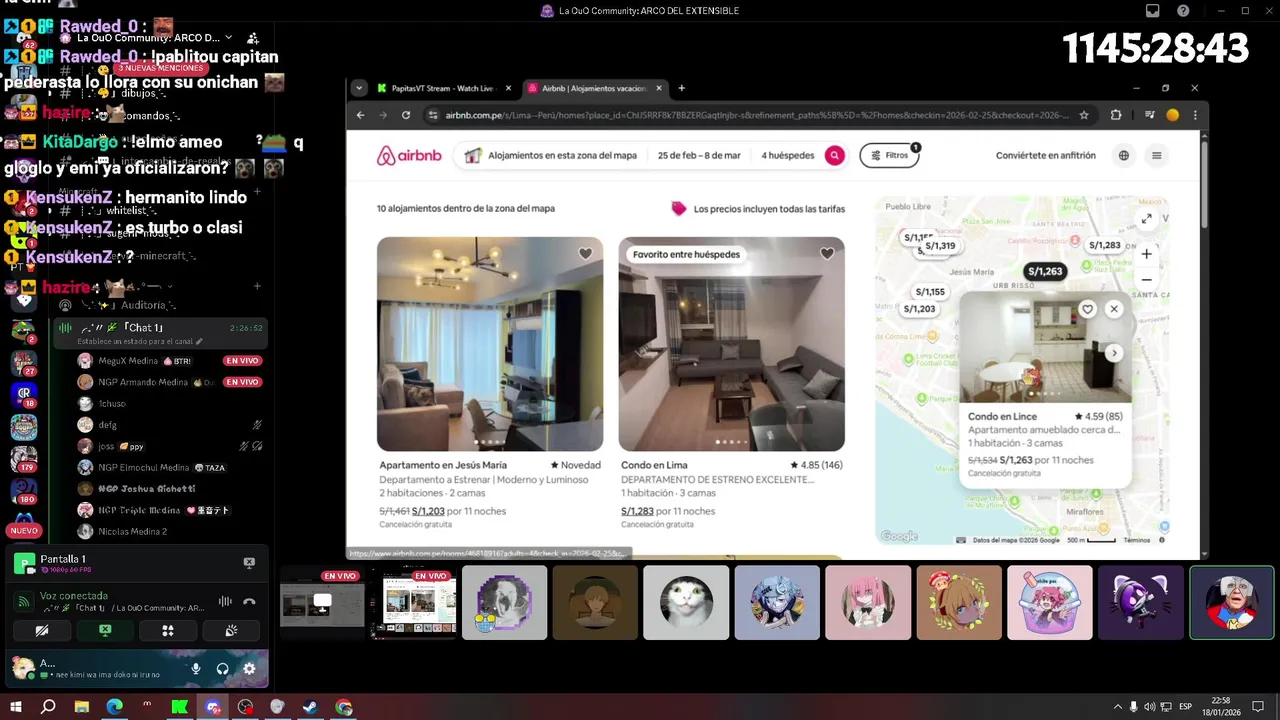The image size is (1280, 720).
Task: Click the Condo en Lince card title
Action: [x=1002, y=416]
